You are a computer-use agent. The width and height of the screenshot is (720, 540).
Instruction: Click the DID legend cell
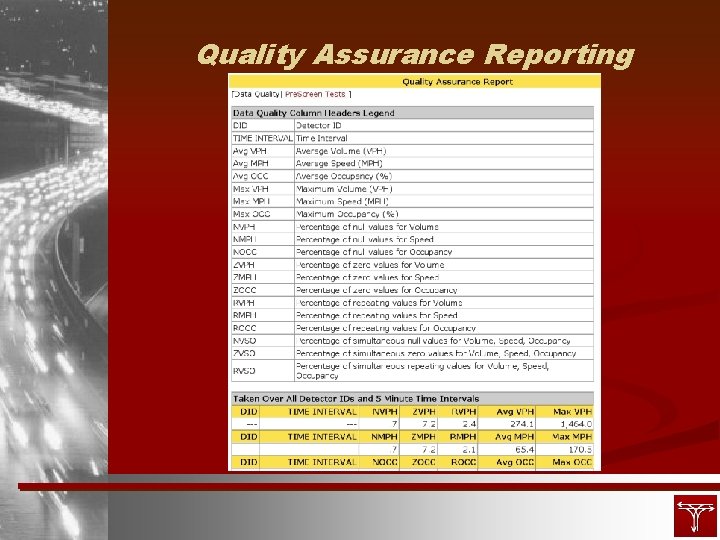tap(263, 125)
